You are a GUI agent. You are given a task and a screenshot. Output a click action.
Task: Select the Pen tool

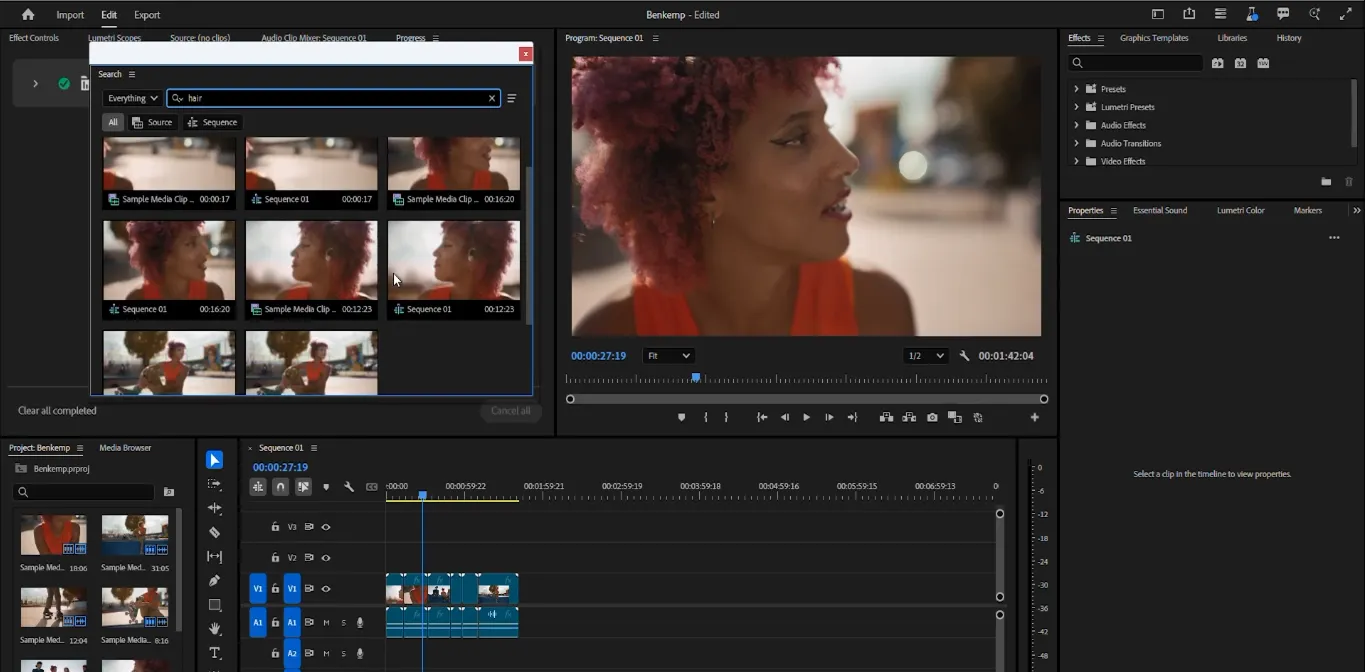[214, 580]
